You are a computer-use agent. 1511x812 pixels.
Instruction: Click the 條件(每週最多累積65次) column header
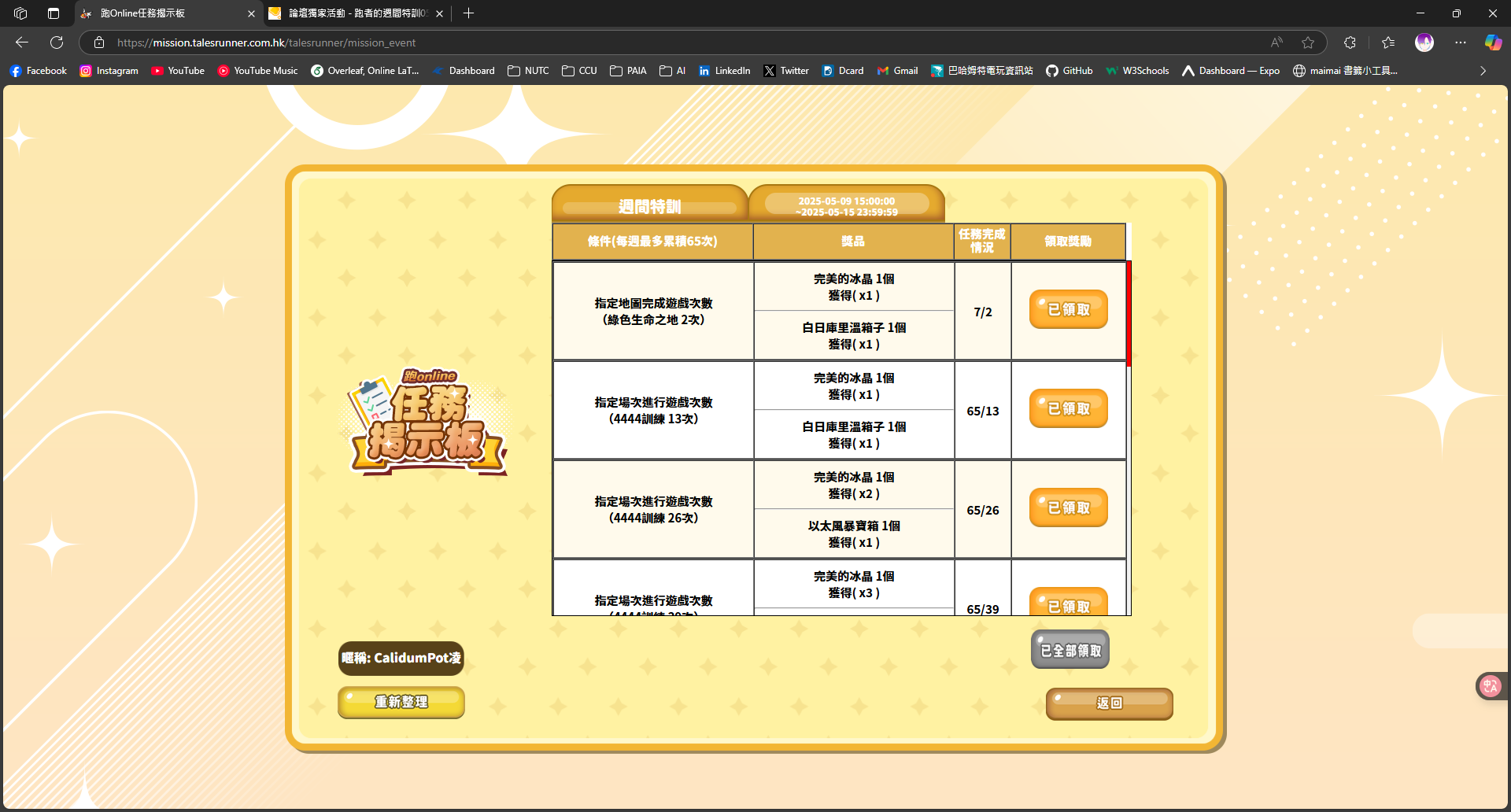[652, 242]
